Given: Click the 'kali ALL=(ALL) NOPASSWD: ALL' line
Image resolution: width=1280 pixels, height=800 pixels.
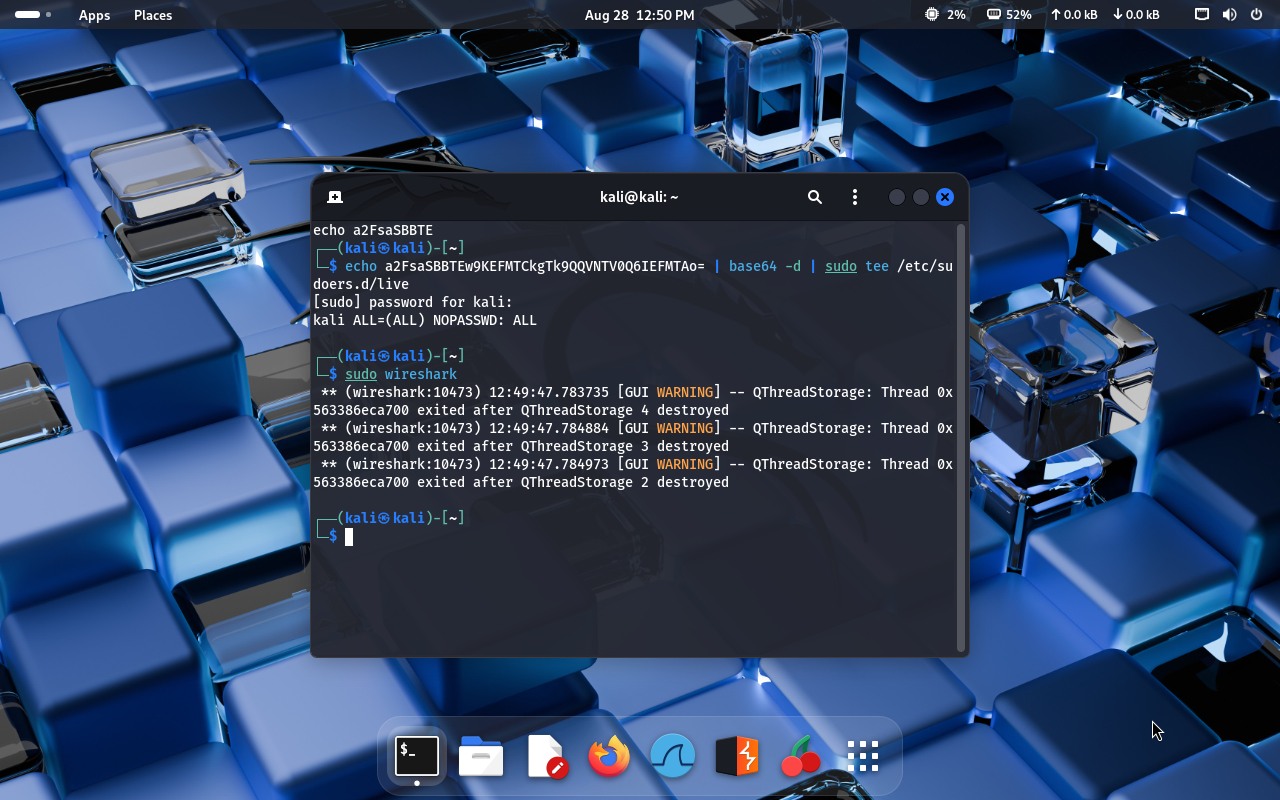Looking at the screenshot, I should pyautogui.click(x=425, y=320).
